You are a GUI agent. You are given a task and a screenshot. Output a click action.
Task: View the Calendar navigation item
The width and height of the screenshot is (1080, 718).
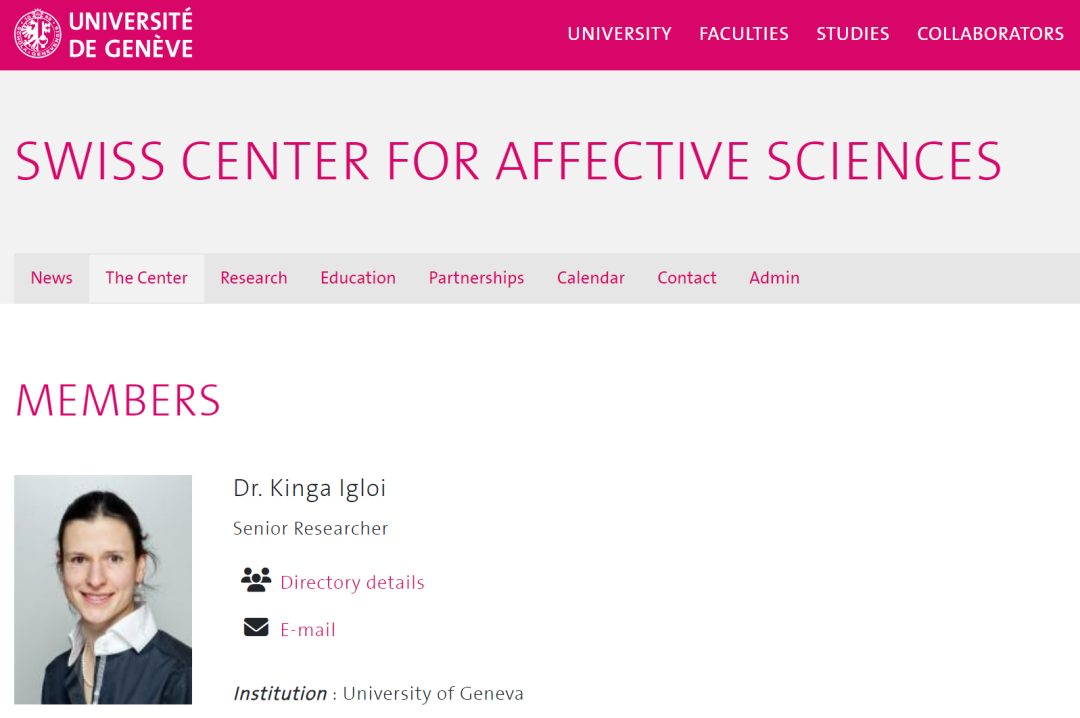click(x=590, y=278)
